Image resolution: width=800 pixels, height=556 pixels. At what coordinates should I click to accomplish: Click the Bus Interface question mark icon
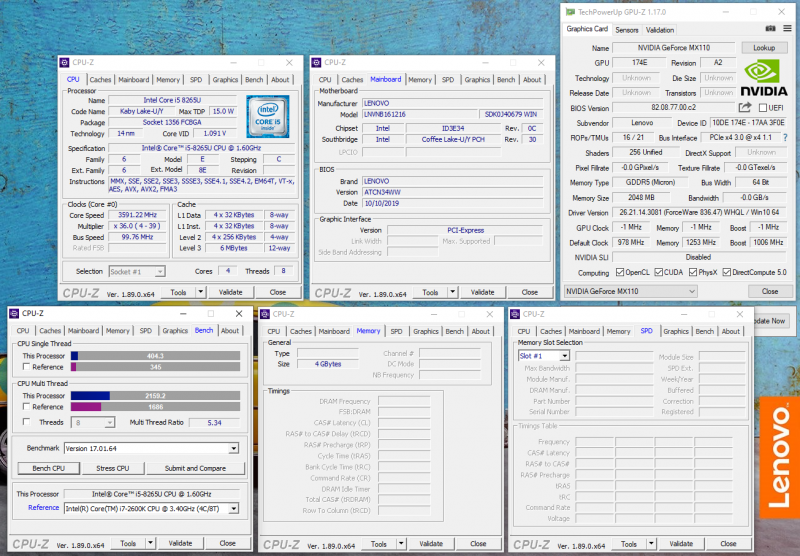click(x=784, y=138)
